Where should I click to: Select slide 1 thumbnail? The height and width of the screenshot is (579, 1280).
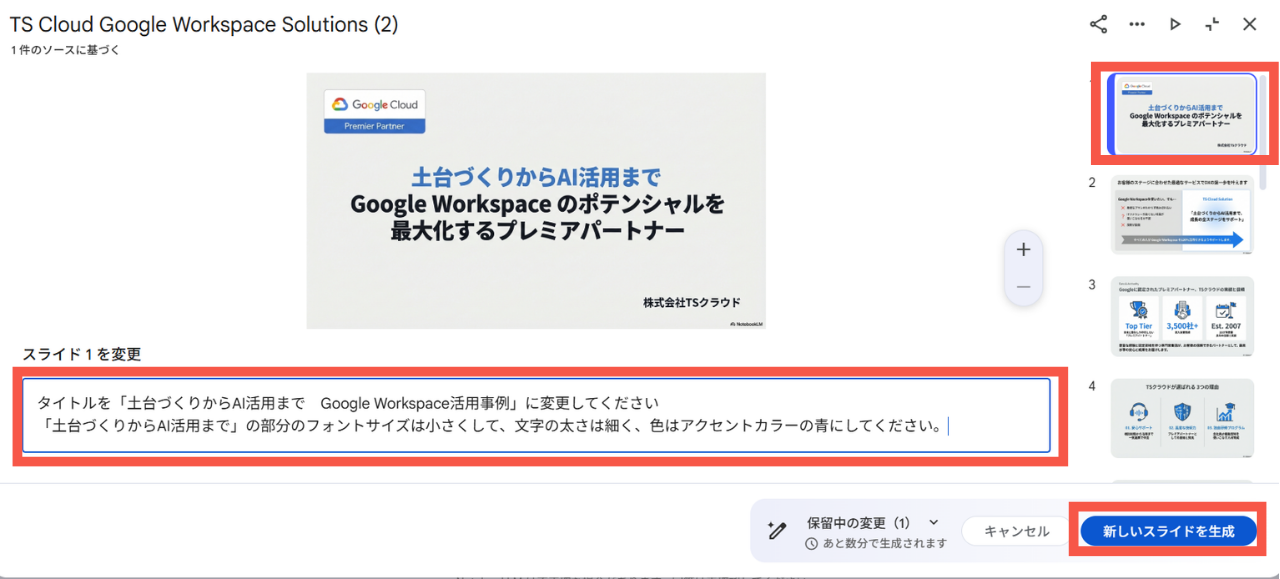[x=1182, y=114]
